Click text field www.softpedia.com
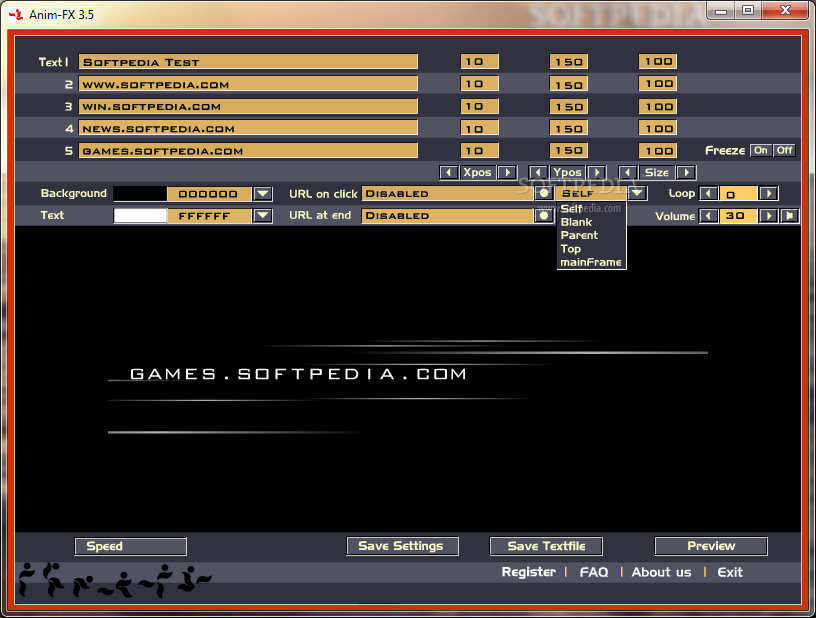Screen dimensions: 816x618 [x=248, y=84]
